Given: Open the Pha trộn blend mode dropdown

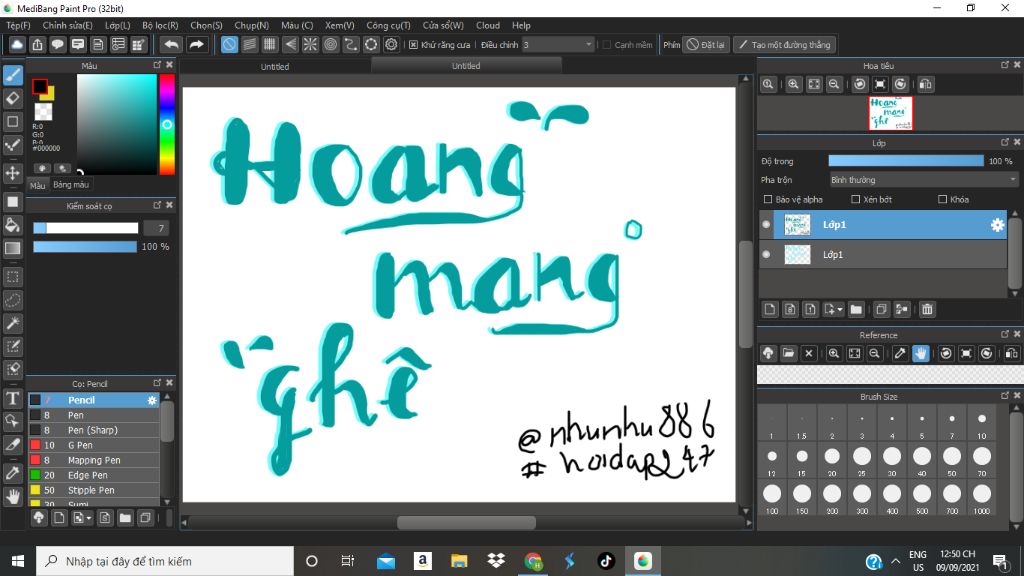Looking at the screenshot, I should (923, 180).
